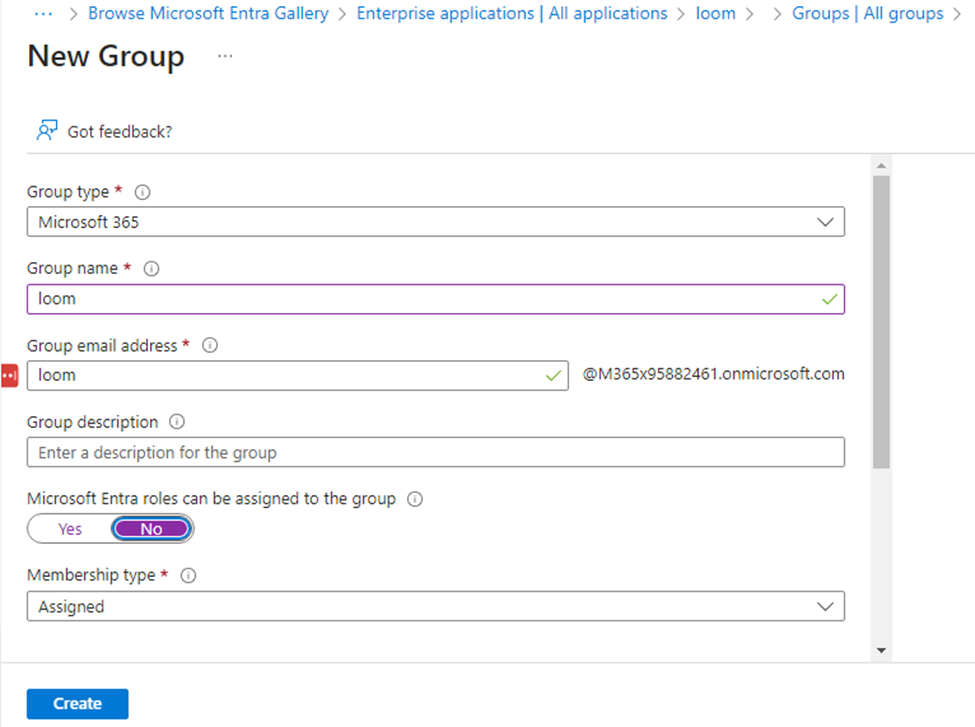Set Entra roles assignment to No
This screenshot has height=727, width=975.
(152, 529)
